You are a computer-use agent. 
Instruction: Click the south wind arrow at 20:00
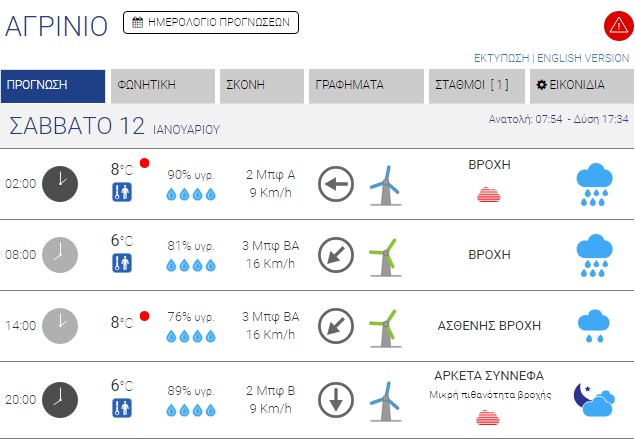[x=336, y=400]
